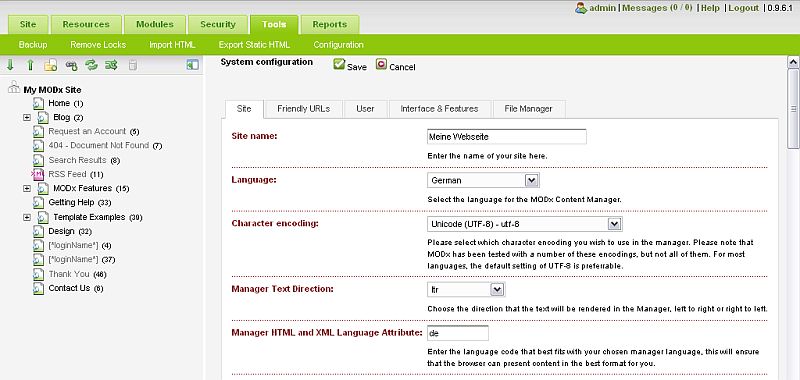This screenshot has width=800, height=380.
Task: Click the page icon beside Search Results
Action: point(38,160)
